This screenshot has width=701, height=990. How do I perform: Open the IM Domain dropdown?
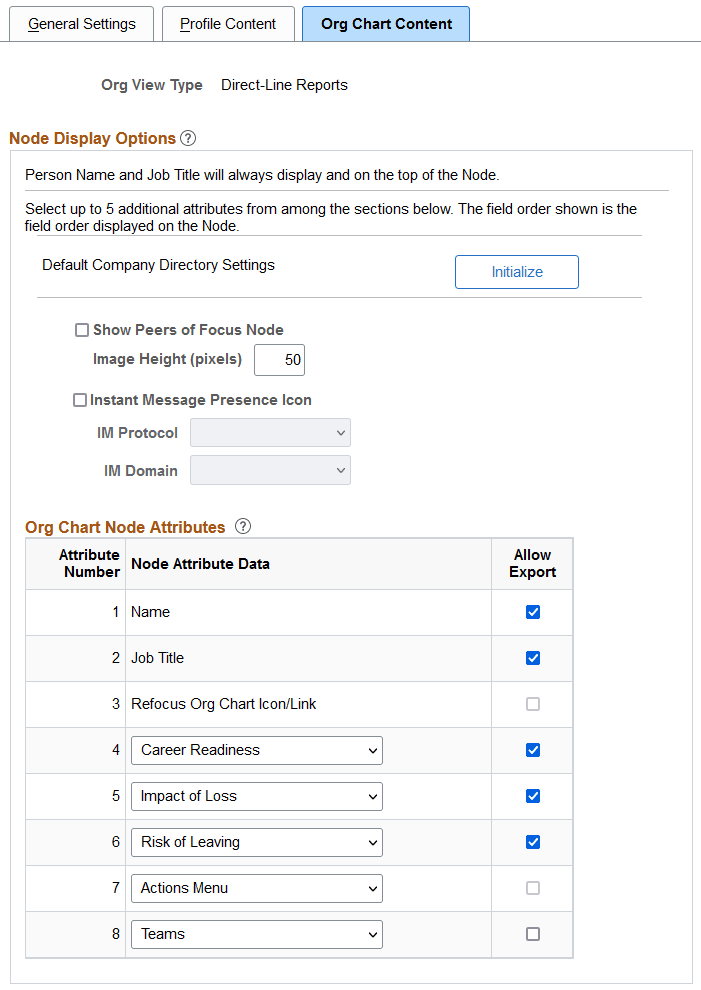tap(270, 469)
